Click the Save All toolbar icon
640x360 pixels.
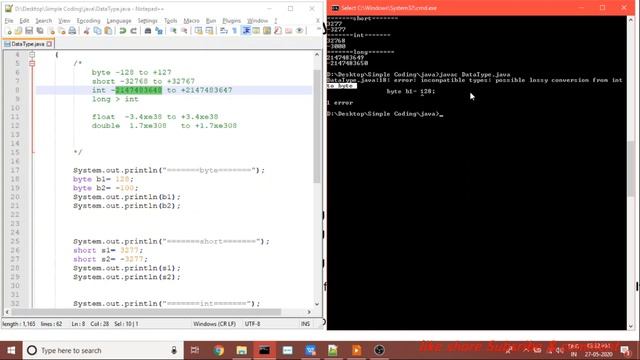coord(40,31)
